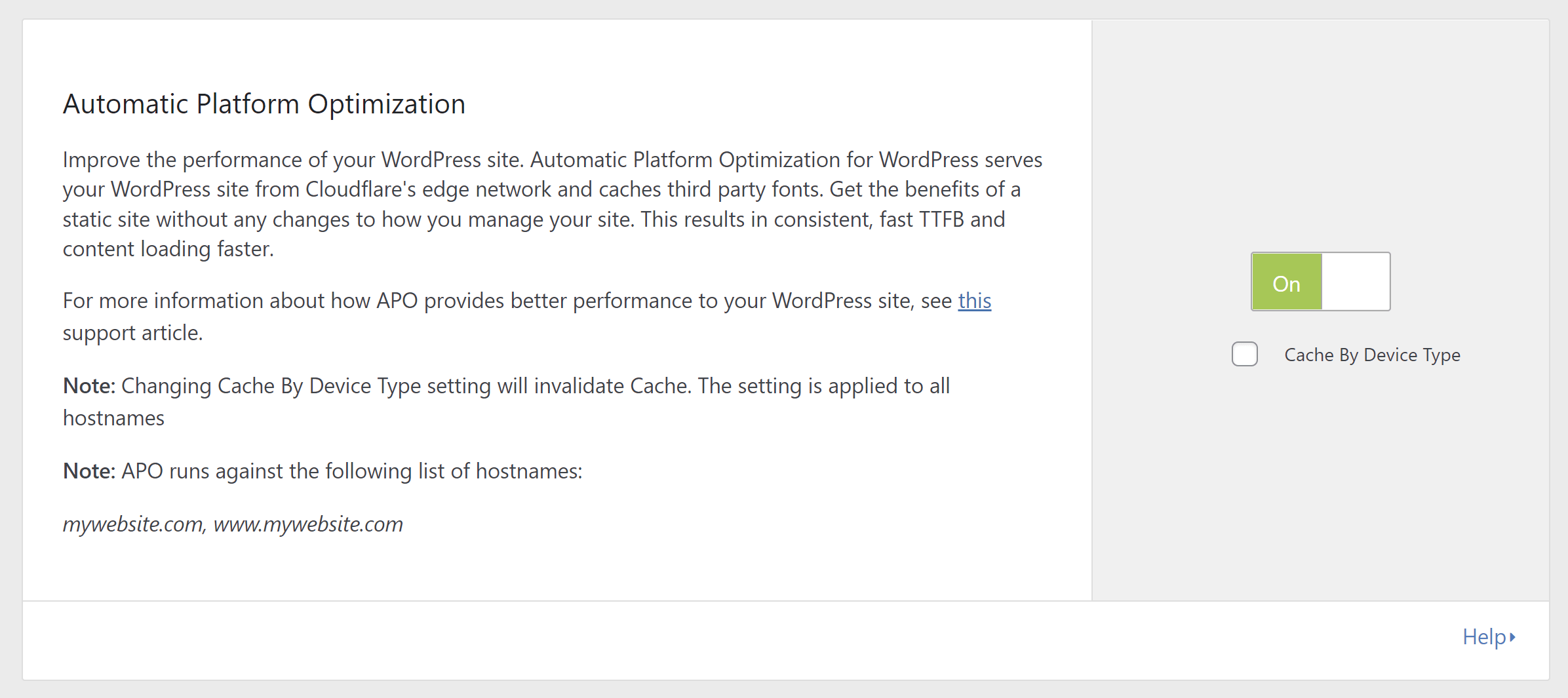Select the www.mywebsite.com hostname text
Viewport: 1568px width, 698px height.
[x=309, y=524]
